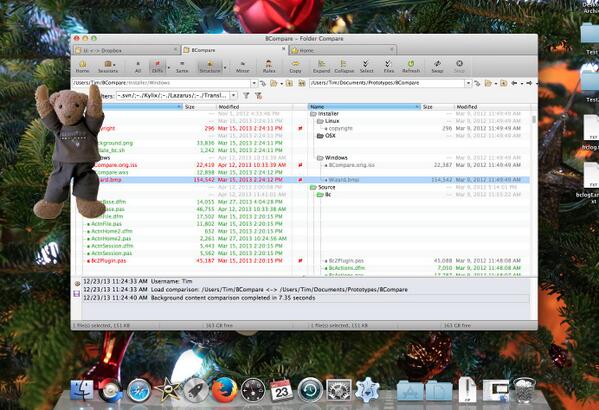The height and width of the screenshot is (410, 599).
Task: Click the green Refresh toolbar icon
Action: pyautogui.click(x=411, y=66)
